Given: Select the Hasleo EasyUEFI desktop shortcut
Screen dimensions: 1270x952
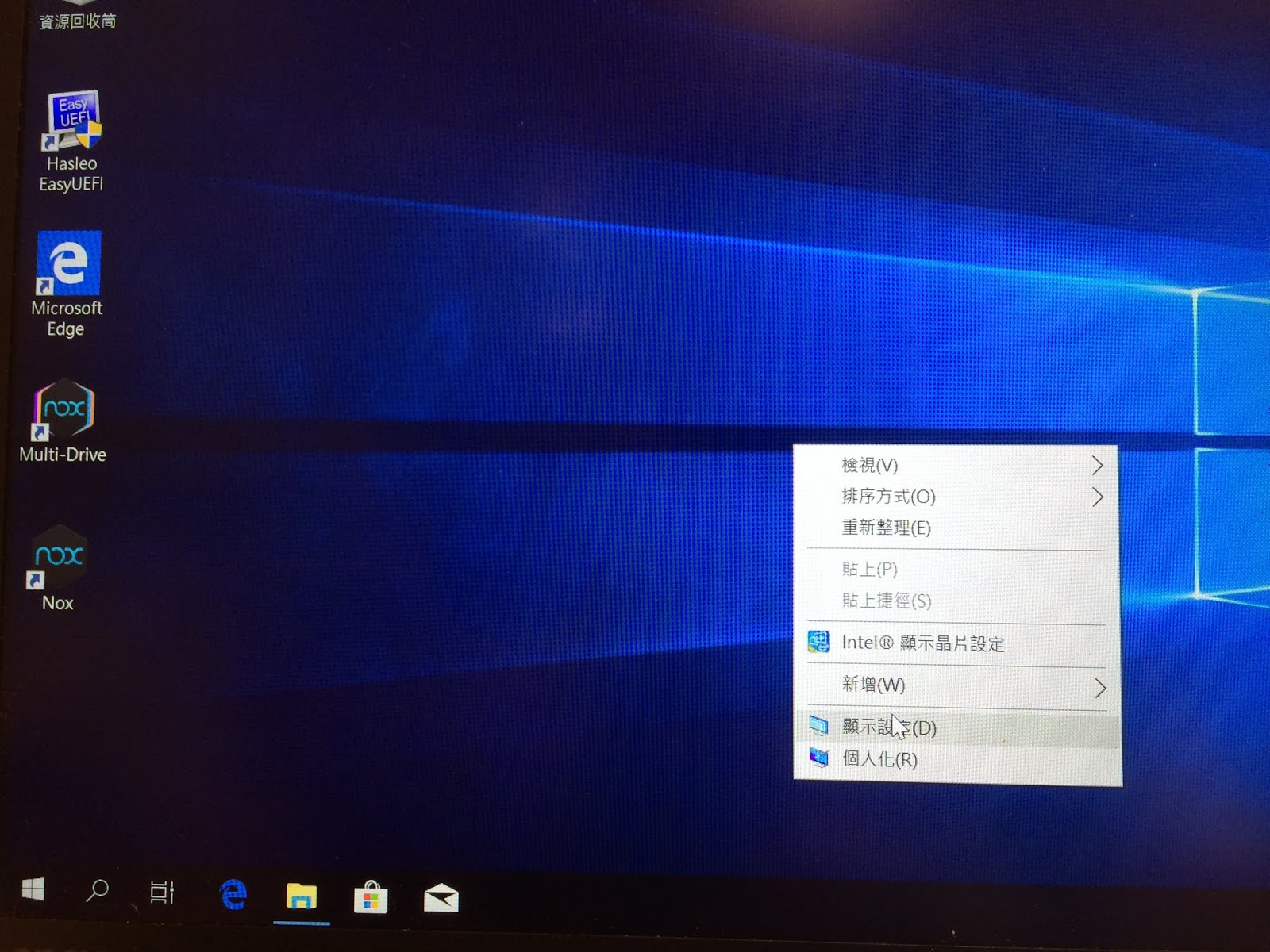Looking at the screenshot, I should (71, 141).
